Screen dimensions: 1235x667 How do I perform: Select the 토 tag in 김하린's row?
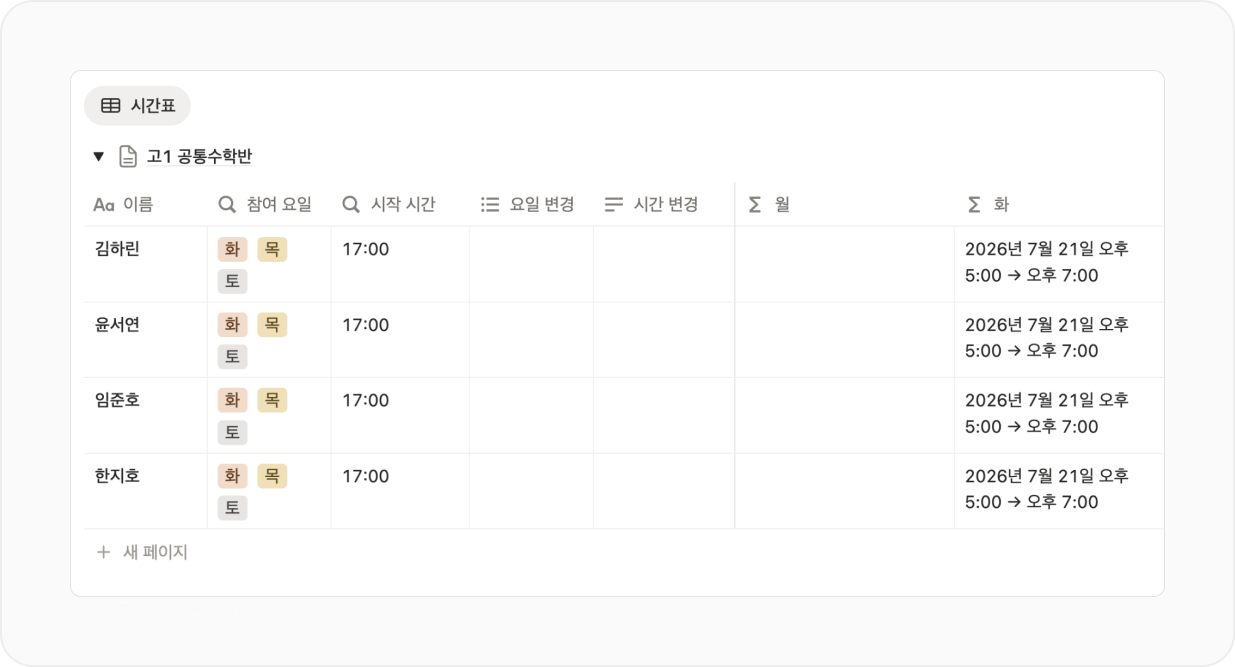pos(232,281)
